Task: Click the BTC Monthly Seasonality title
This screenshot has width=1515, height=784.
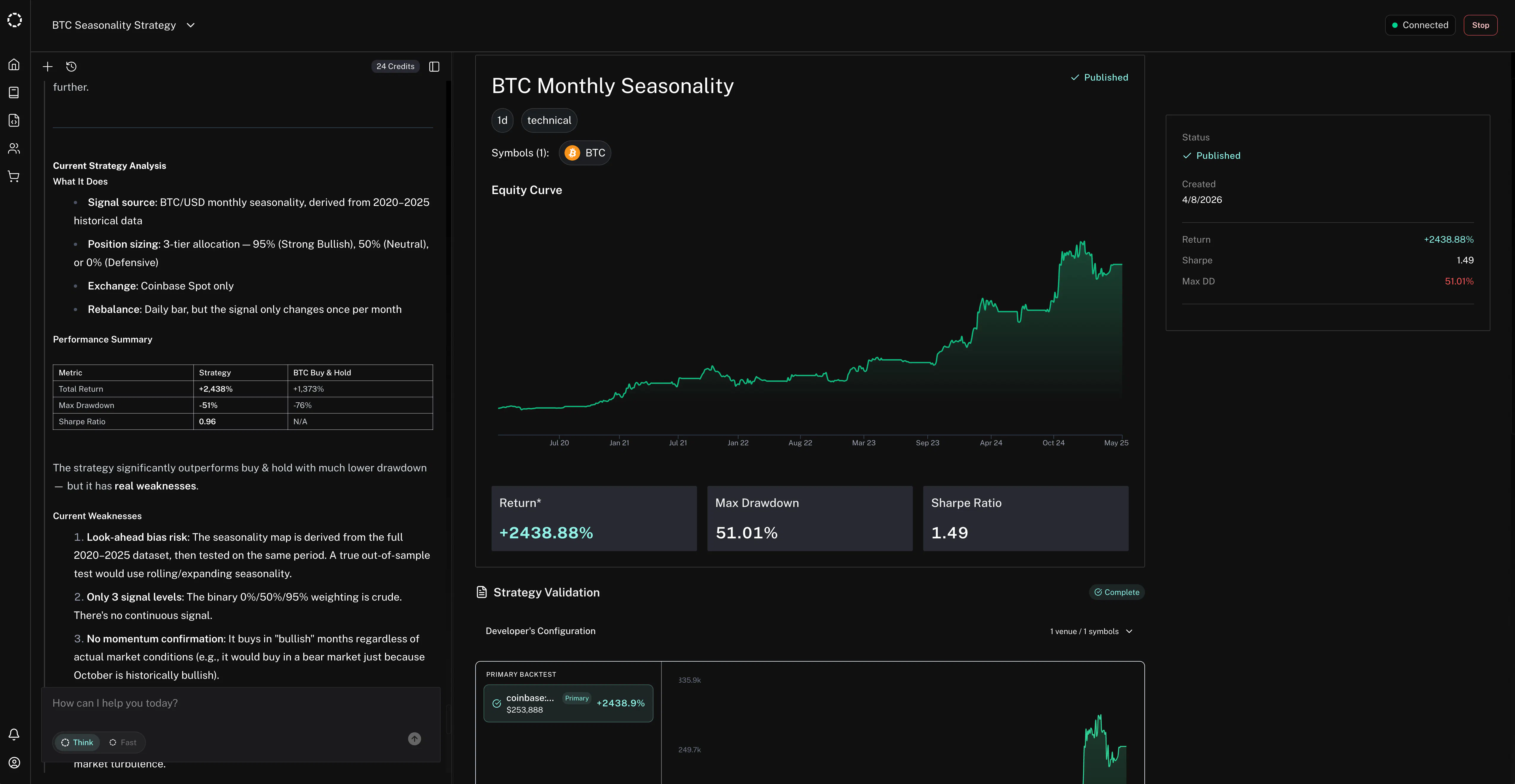Action: (x=612, y=86)
